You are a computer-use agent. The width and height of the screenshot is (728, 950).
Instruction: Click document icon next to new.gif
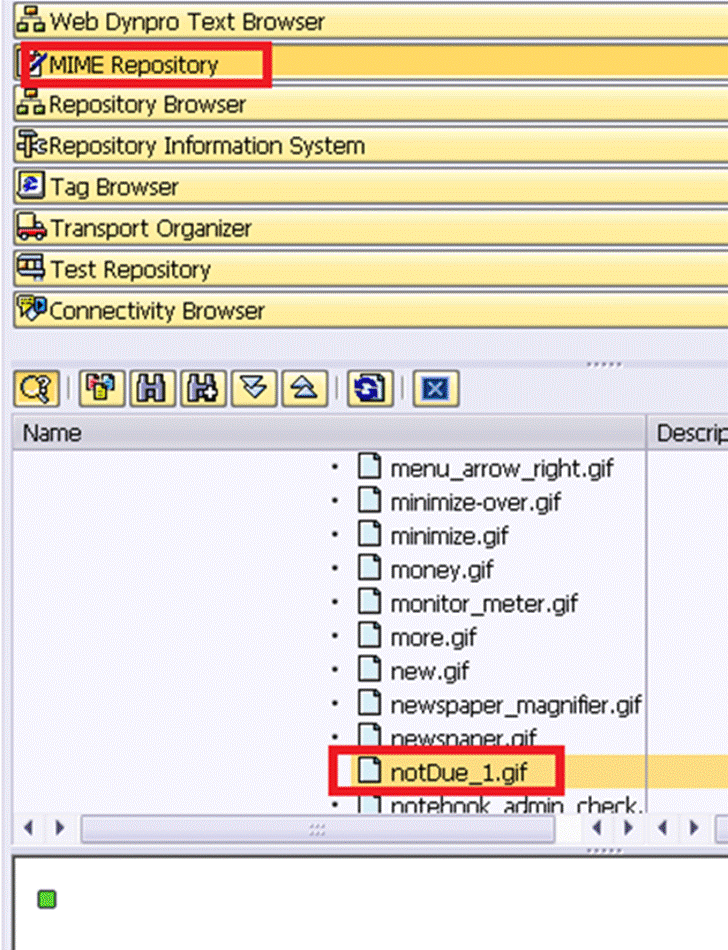pyautogui.click(x=369, y=669)
